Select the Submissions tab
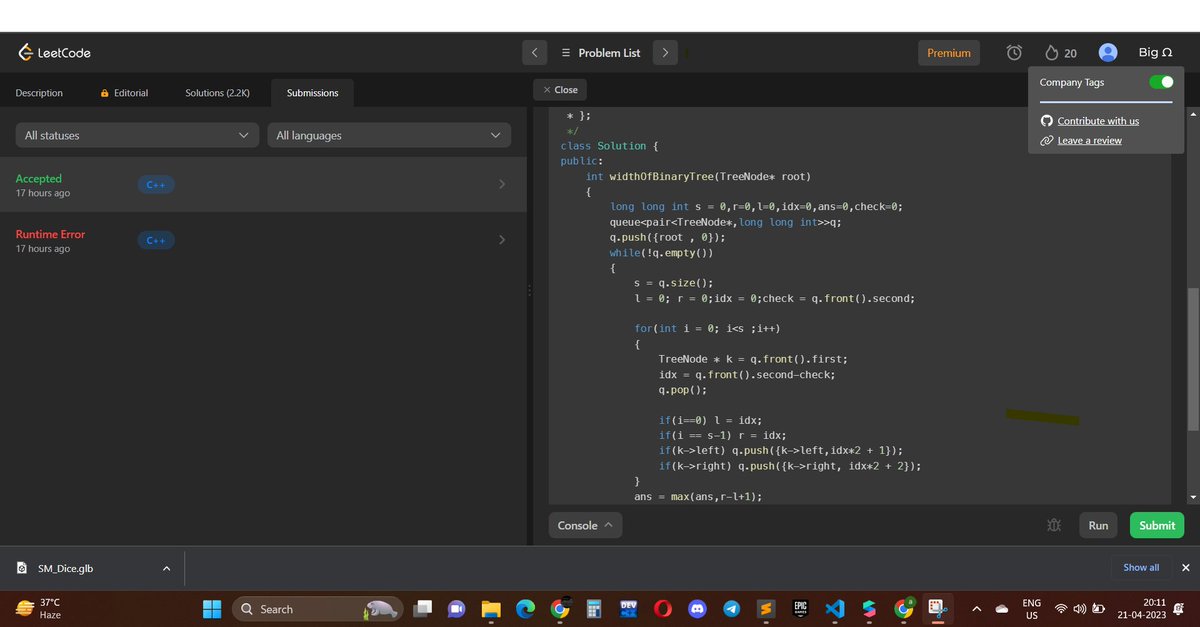1200x627 pixels. (312, 93)
